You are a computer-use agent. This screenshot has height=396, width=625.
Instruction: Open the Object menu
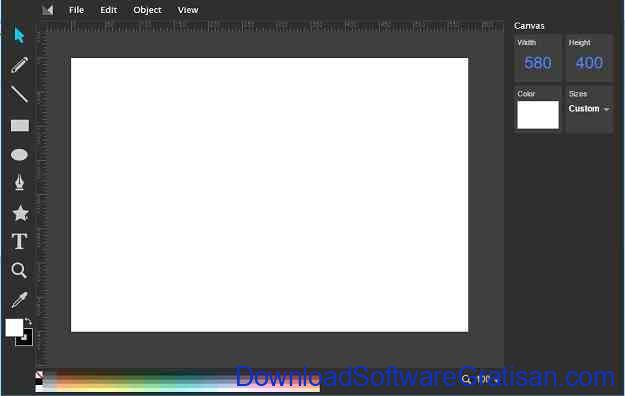click(x=147, y=10)
